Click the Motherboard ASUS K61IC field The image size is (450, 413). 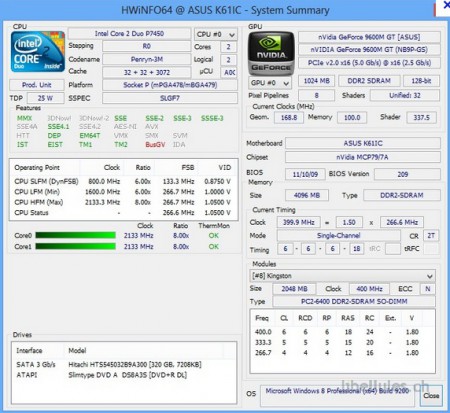(363, 143)
